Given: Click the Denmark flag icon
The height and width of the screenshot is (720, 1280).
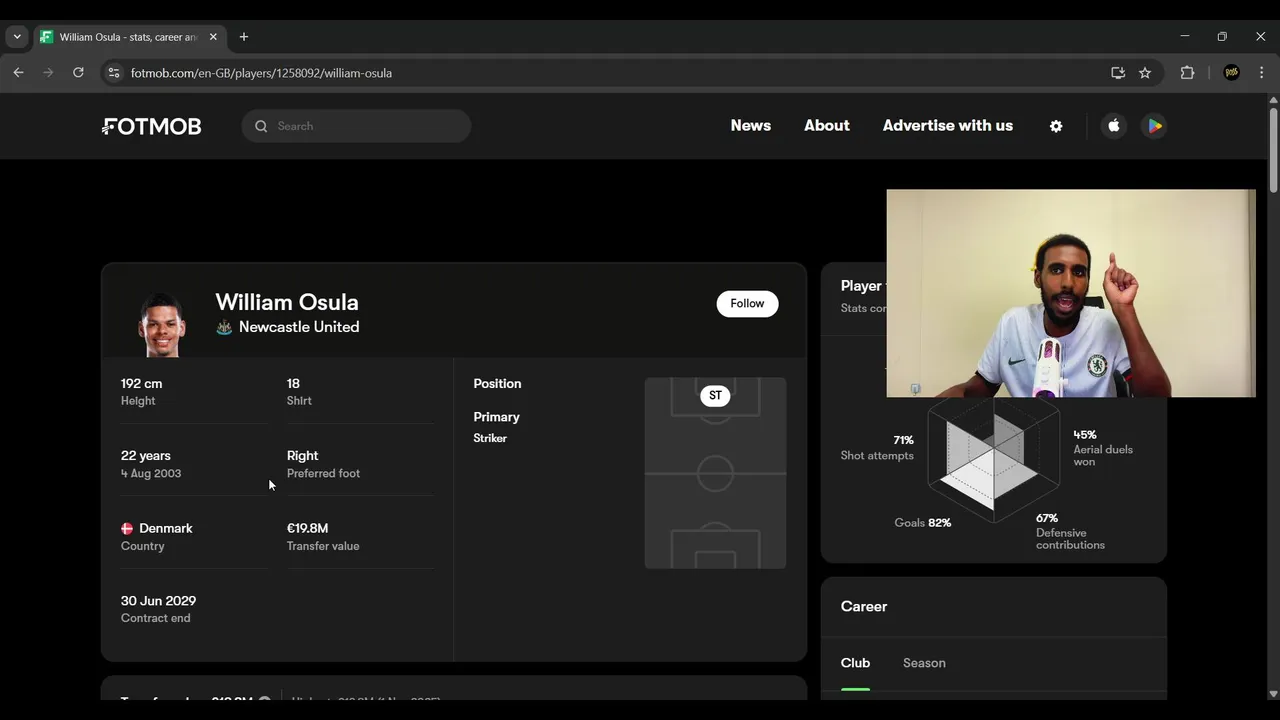Looking at the screenshot, I should click(x=127, y=528).
